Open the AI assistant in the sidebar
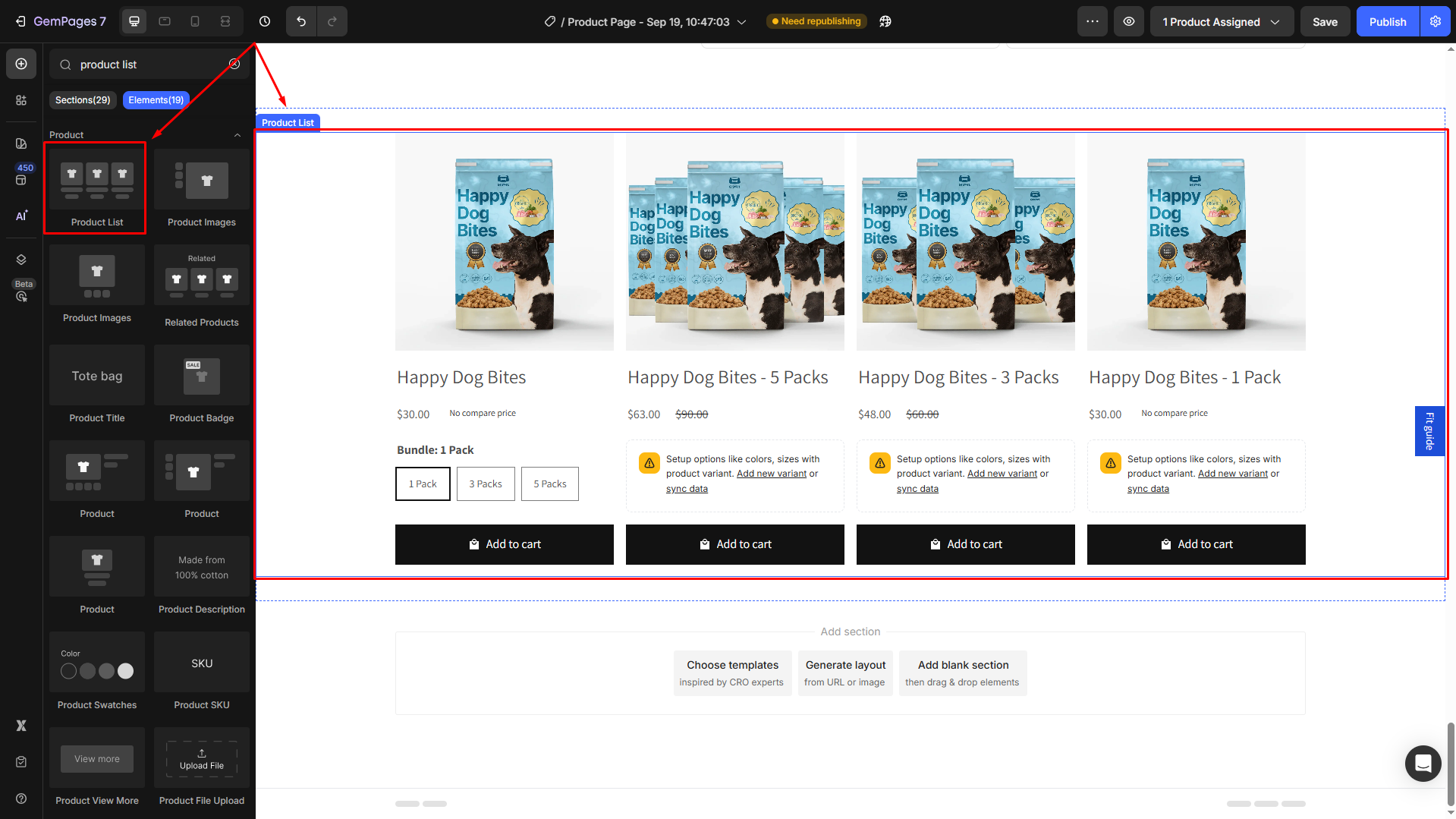Screen dimensions: 1456x819 20,216
